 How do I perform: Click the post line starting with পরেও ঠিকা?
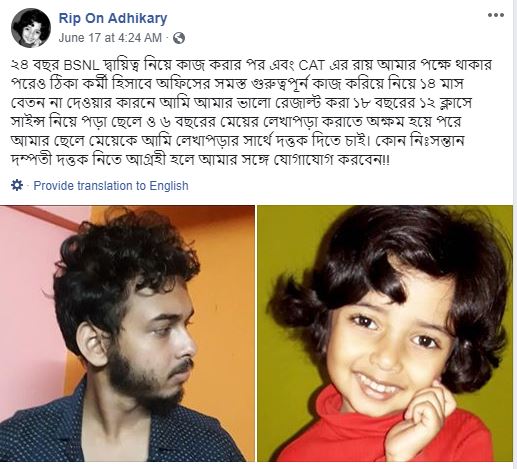(237, 84)
